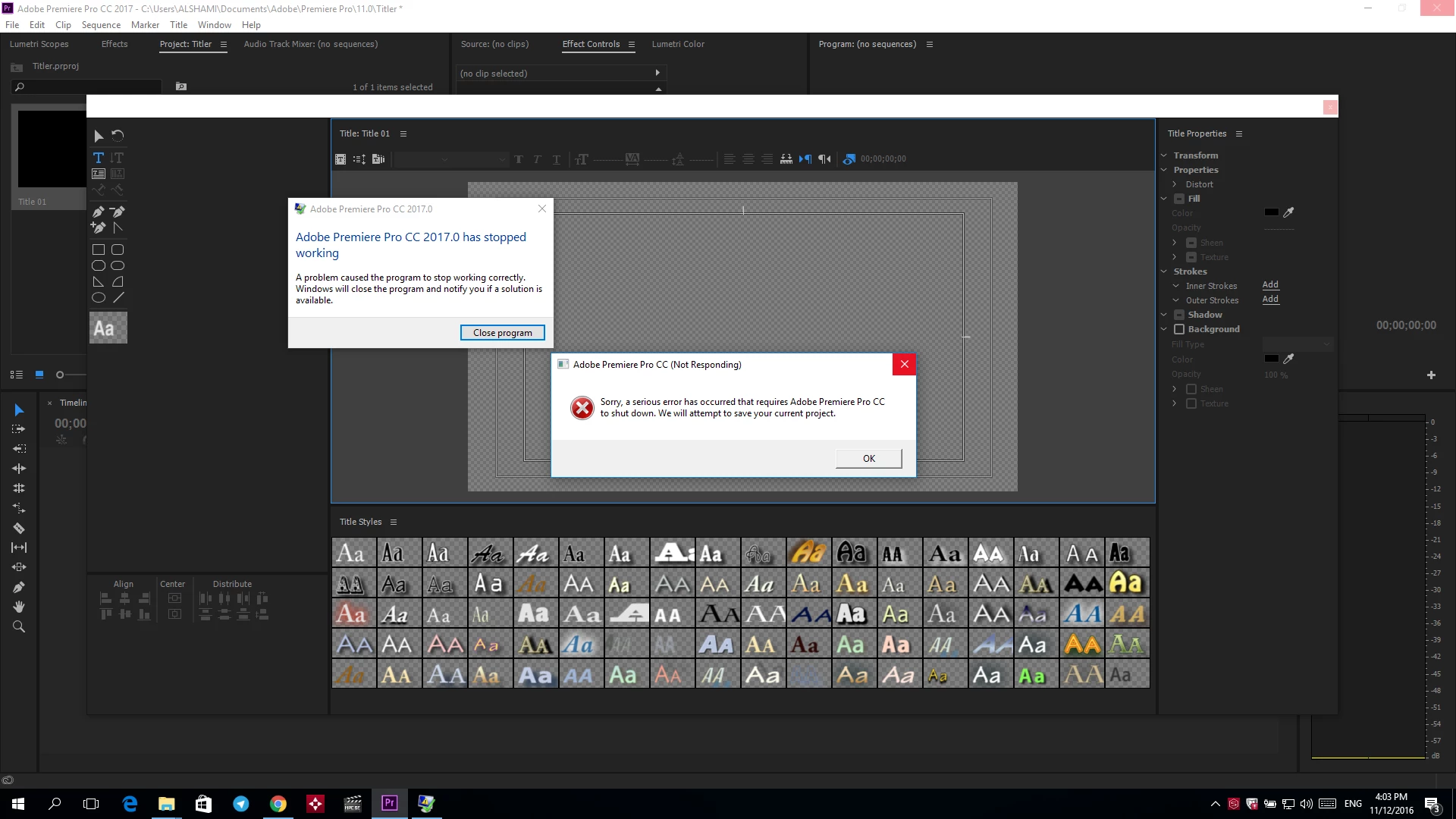Collapse the Strokes section
Viewport: 1456px width, 819px height.
1164,271
